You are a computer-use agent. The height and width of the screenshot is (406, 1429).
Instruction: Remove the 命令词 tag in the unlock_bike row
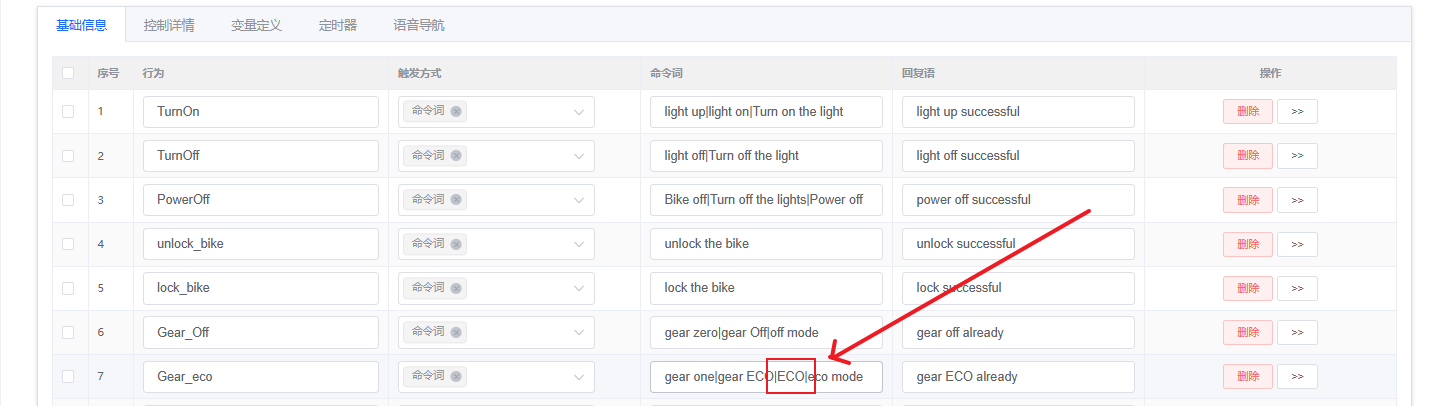pos(456,244)
